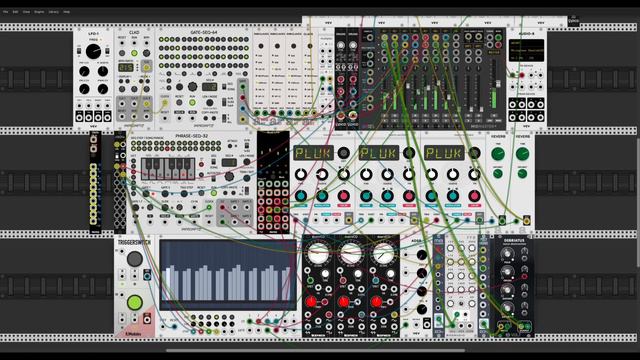Click the large gray button on TRIGGERSWITCH
Viewport: 640px width, 360px height.
tap(134, 259)
